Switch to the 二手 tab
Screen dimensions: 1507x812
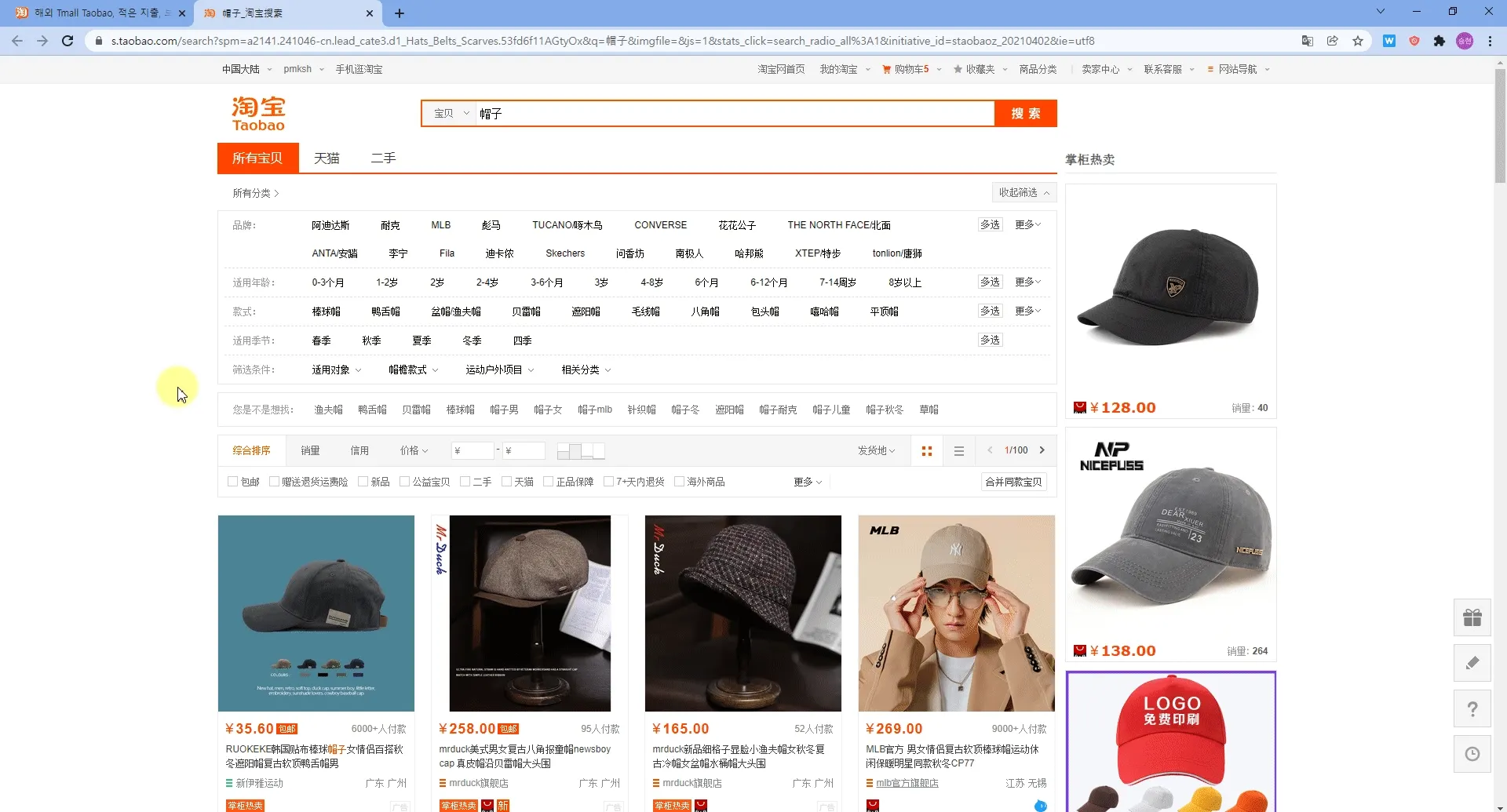tap(383, 158)
